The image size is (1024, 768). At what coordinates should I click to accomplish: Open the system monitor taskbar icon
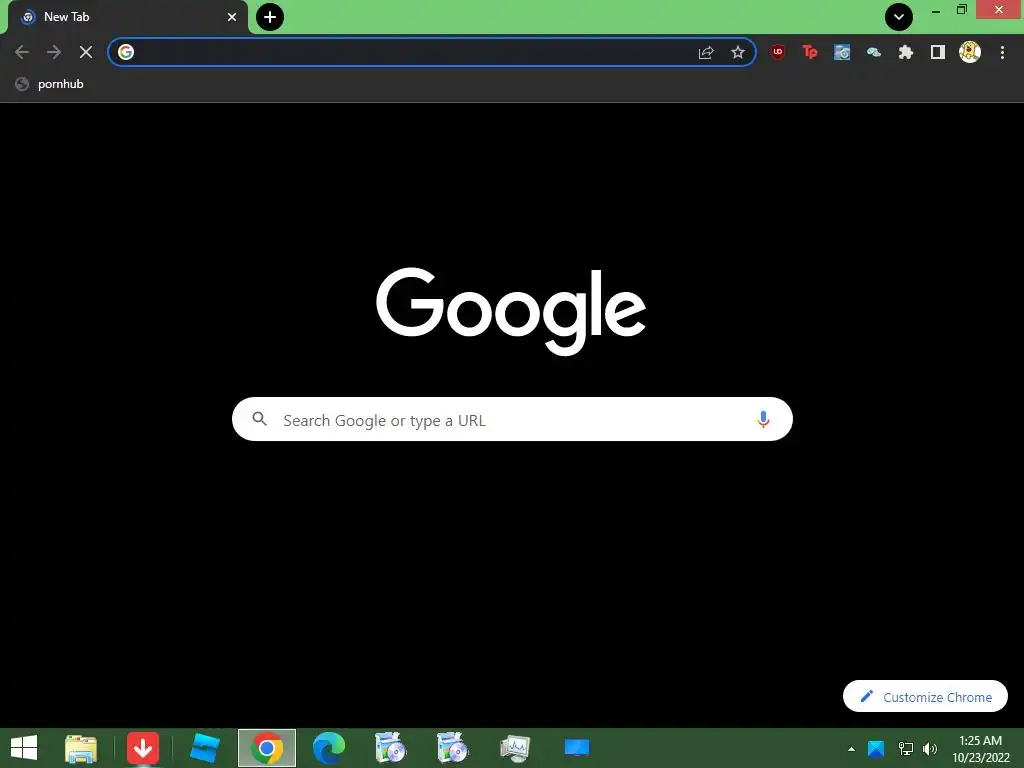tap(515, 748)
